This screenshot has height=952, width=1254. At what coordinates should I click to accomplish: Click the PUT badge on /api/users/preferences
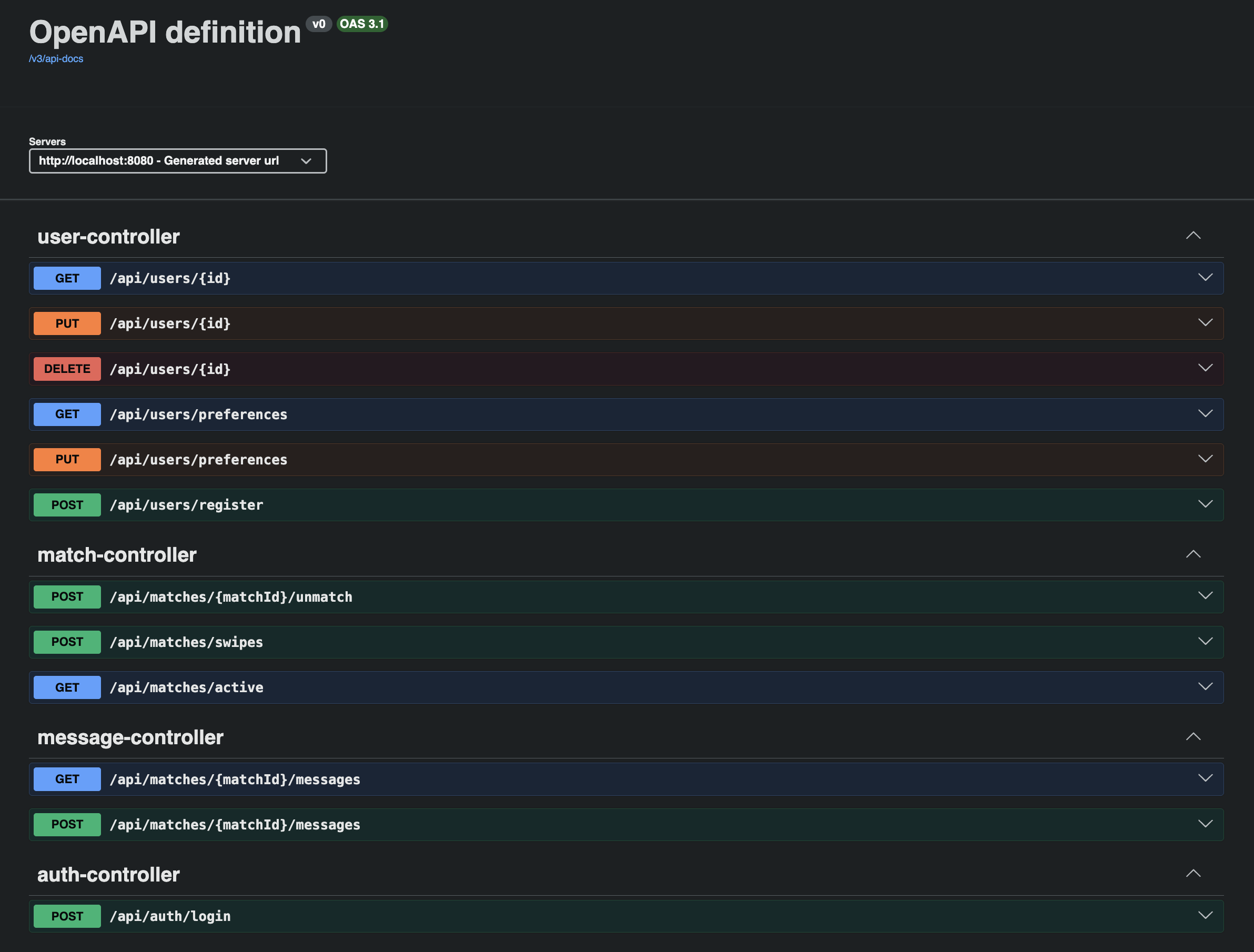[67, 459]
